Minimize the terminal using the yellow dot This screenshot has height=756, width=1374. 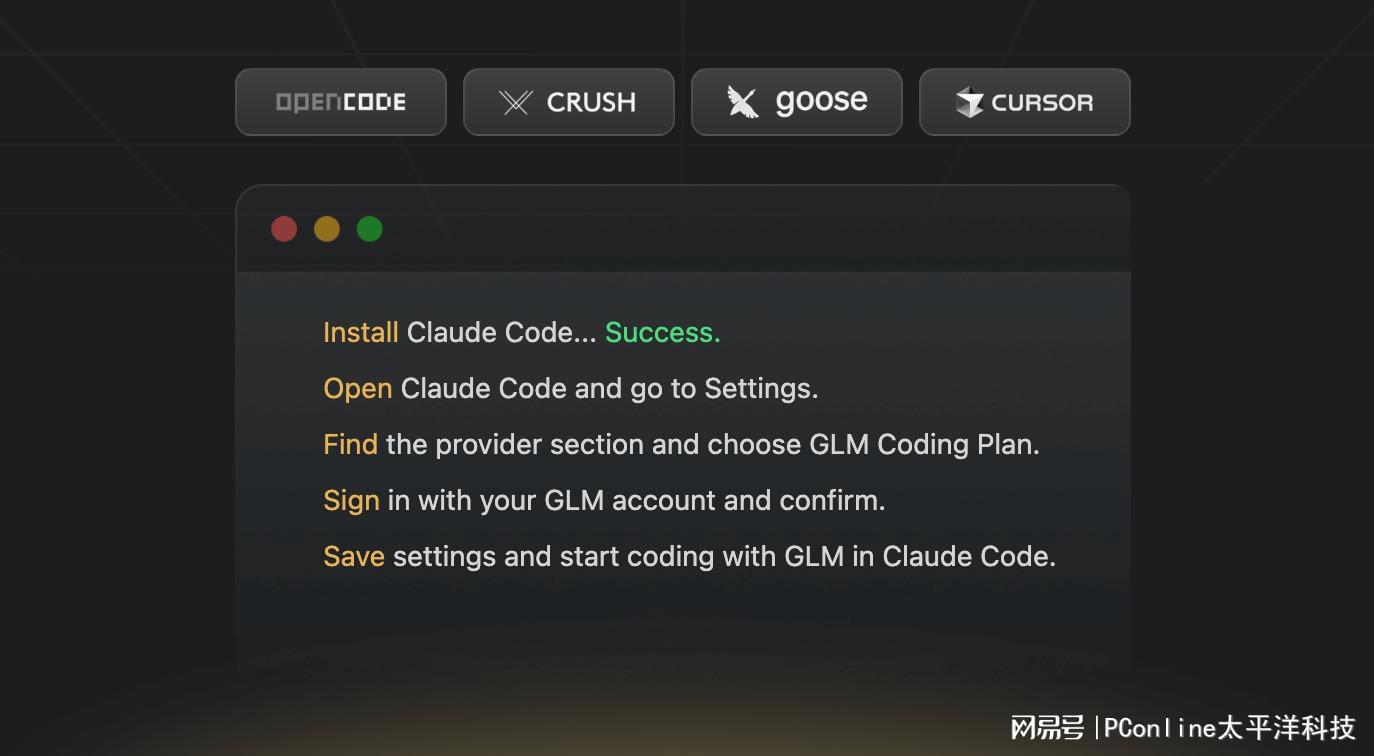tap(327, 229)
